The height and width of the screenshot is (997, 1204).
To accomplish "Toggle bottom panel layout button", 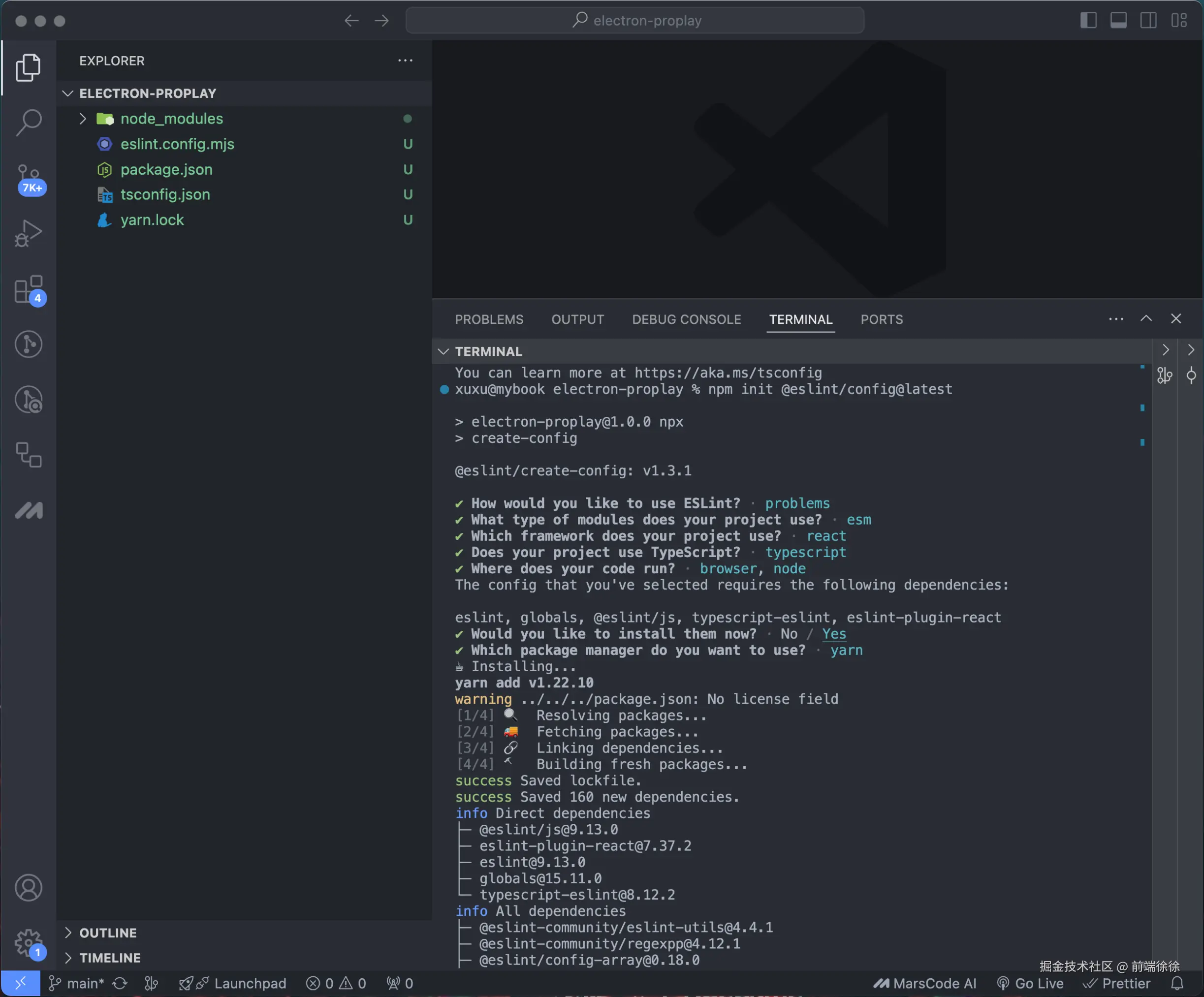I will tap(1118, 21).
